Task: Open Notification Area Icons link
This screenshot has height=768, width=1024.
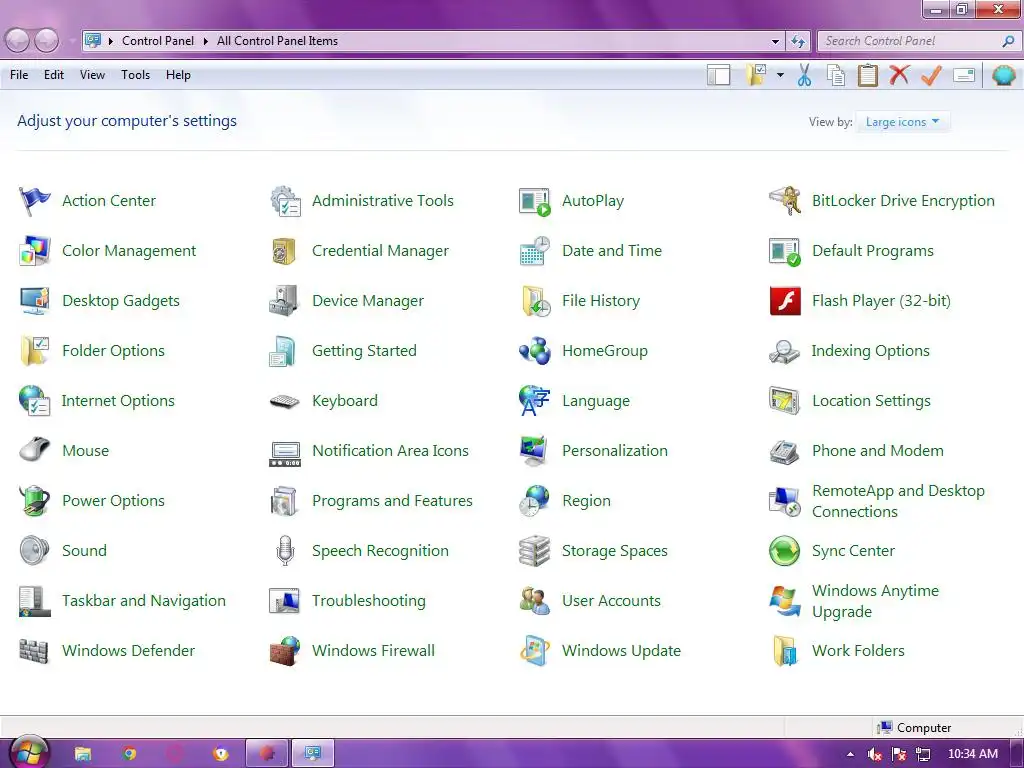Action: click(x=390, y=451)
